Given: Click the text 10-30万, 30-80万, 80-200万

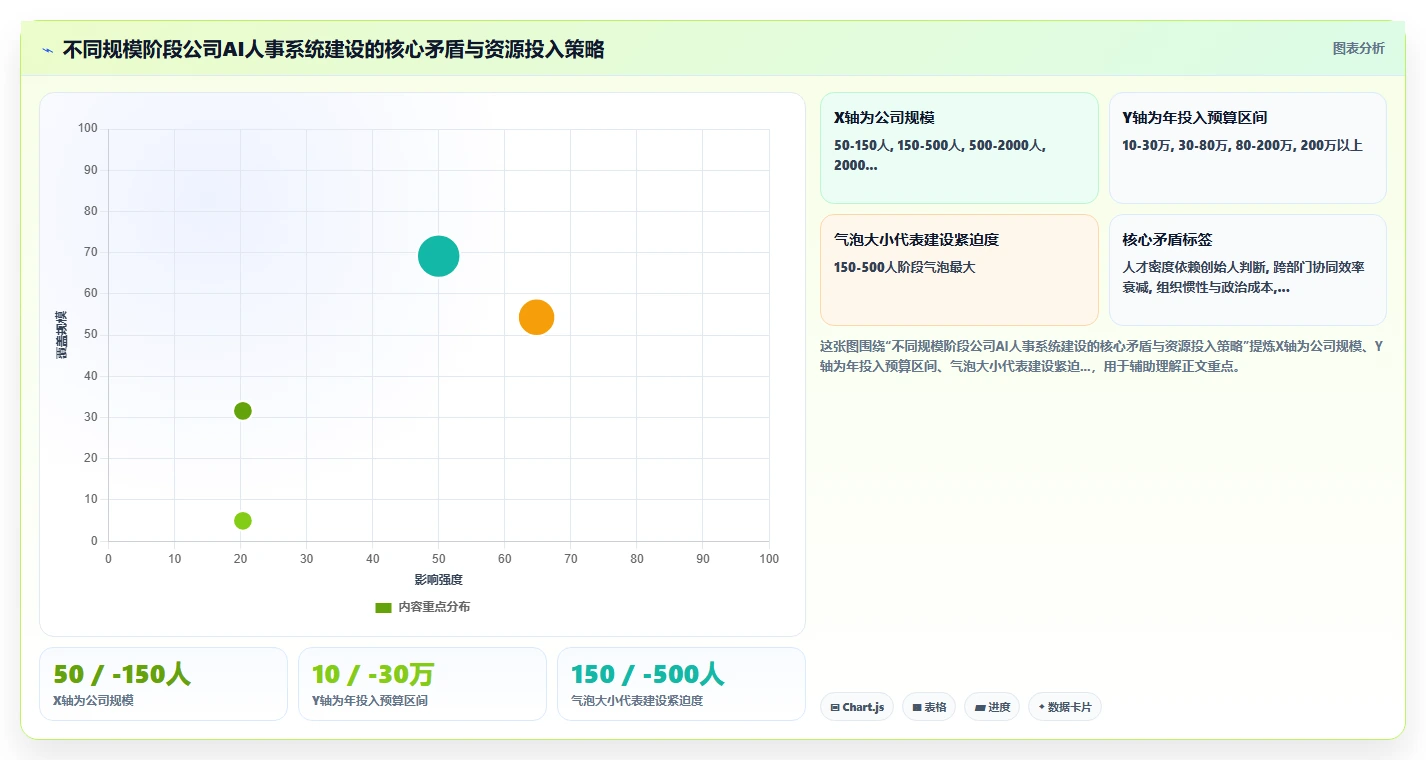Looking at the screenshot, I should (x=1242, y=145).
